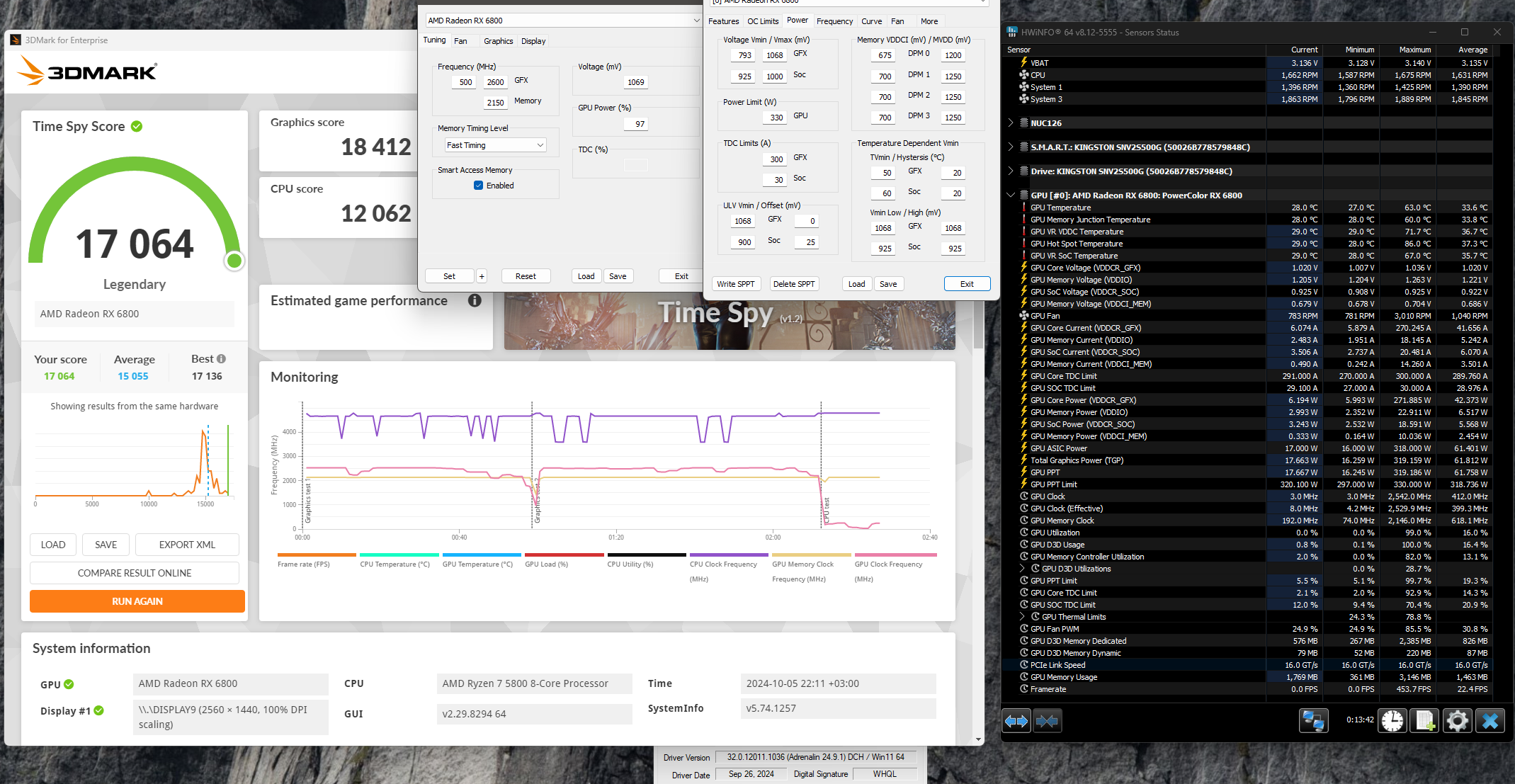This screenshot has height=784, width=1515.
Task: Switch to the Frequency tab
Action: click(834, 21)
